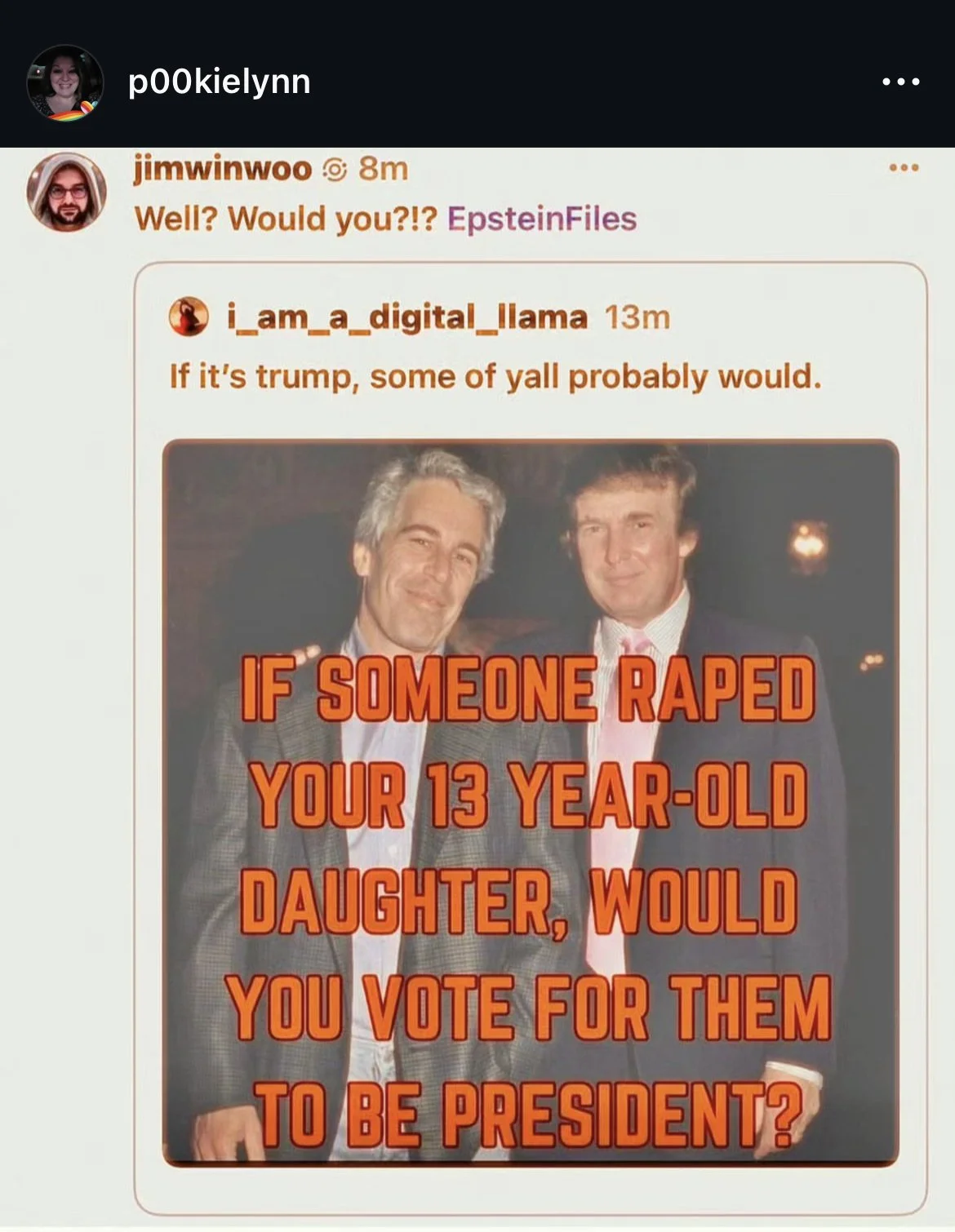Open p00kielynn's profile picture
Image resolution: width=955 pixels, height=1232 pixels.
pyautogui.click(x=65, y=82)
